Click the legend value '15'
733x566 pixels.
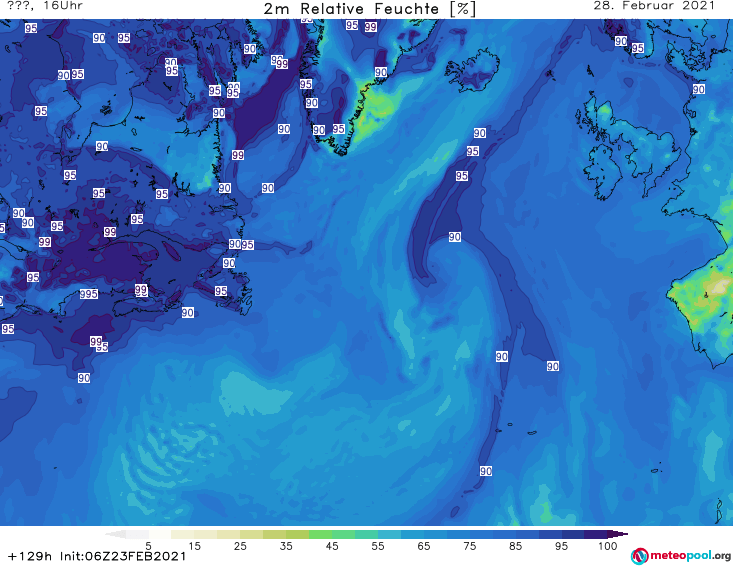194,546
